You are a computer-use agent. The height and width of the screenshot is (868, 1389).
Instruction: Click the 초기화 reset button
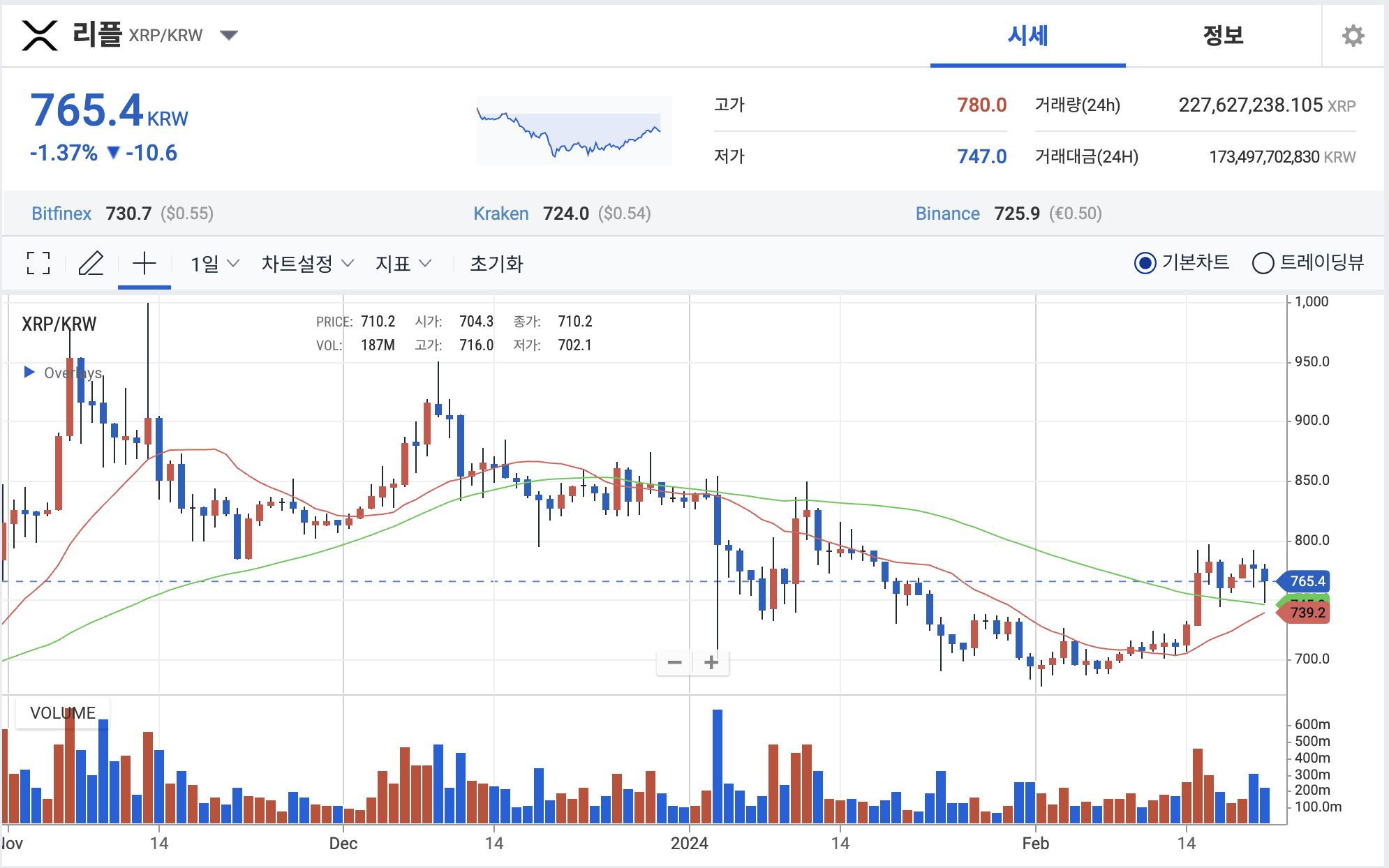tap(496, 264)
